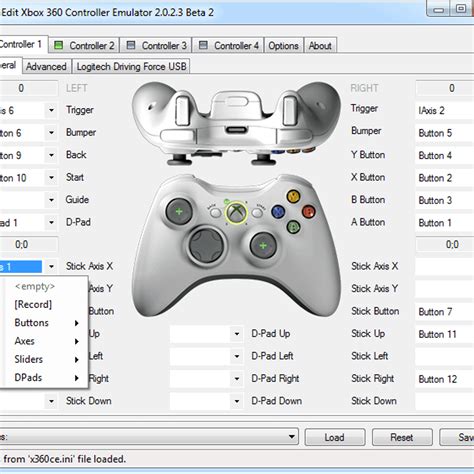This screenshot has width=474, height=474.
Task: Click the left trigger on top-view controller
Action: tap(182, 111)
